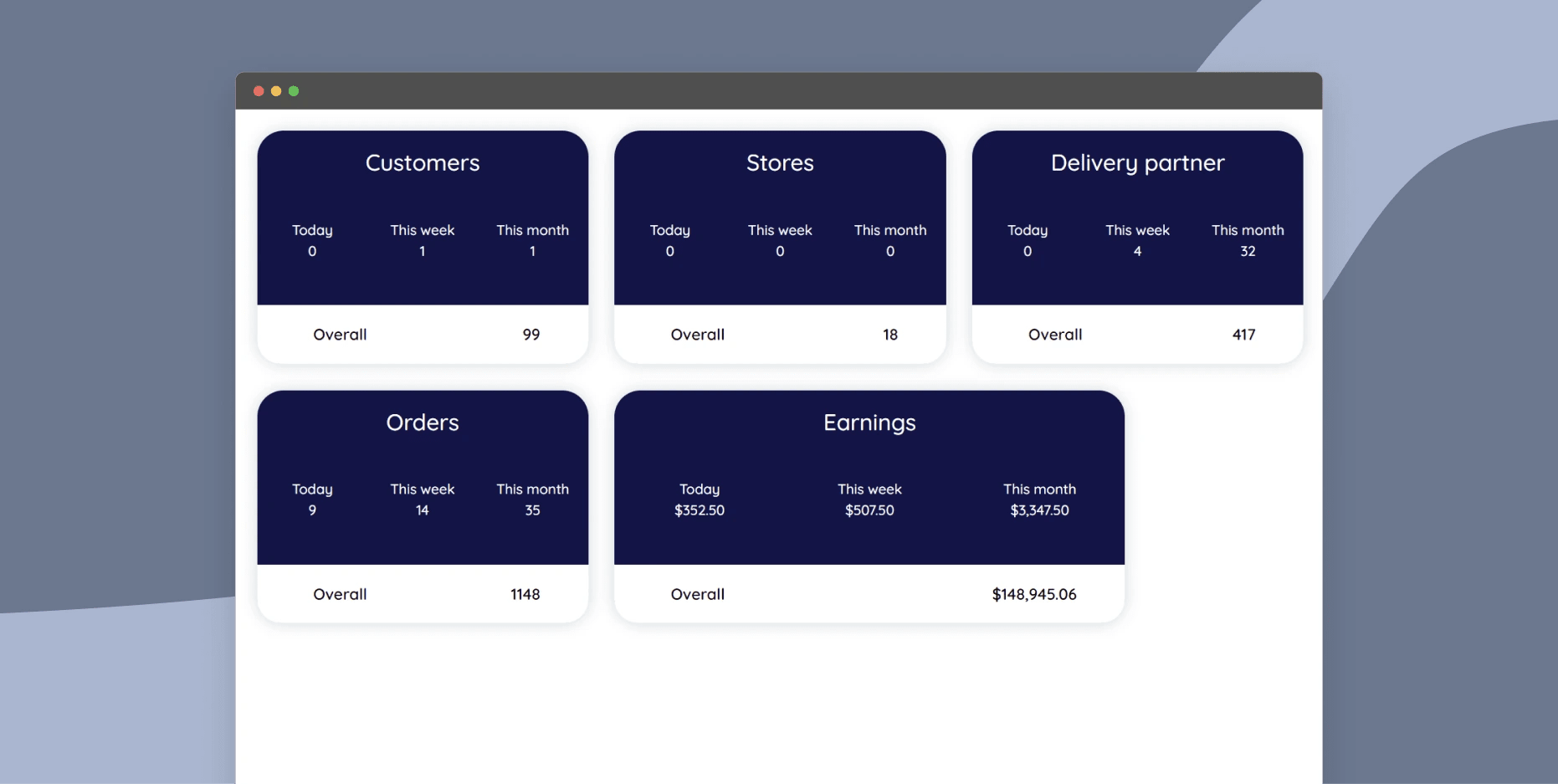Click This week label in Customers card
The height and width of the screenshot is (784, 1558).
423,230
